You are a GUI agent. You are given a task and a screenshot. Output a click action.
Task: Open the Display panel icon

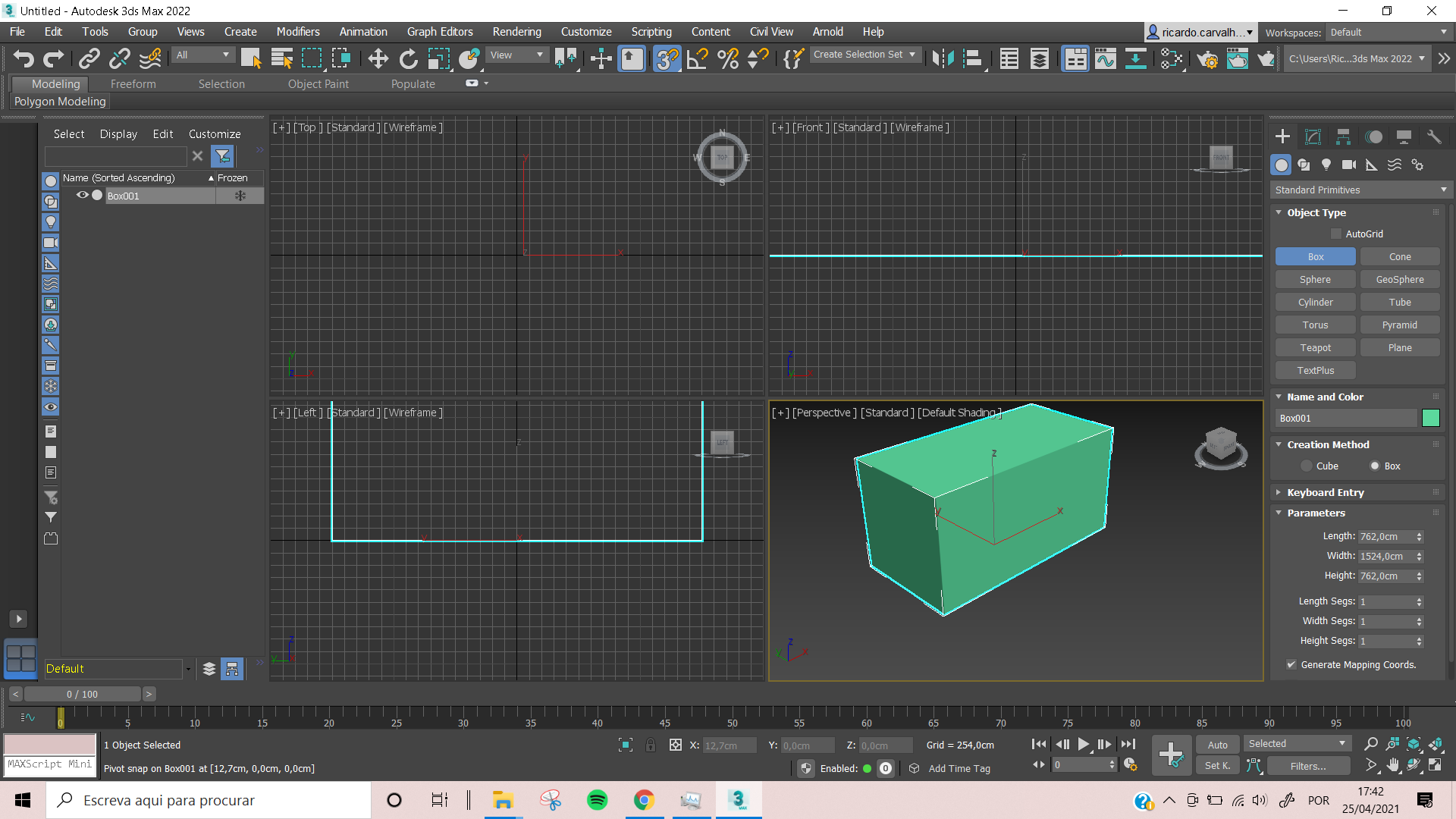1404,136
